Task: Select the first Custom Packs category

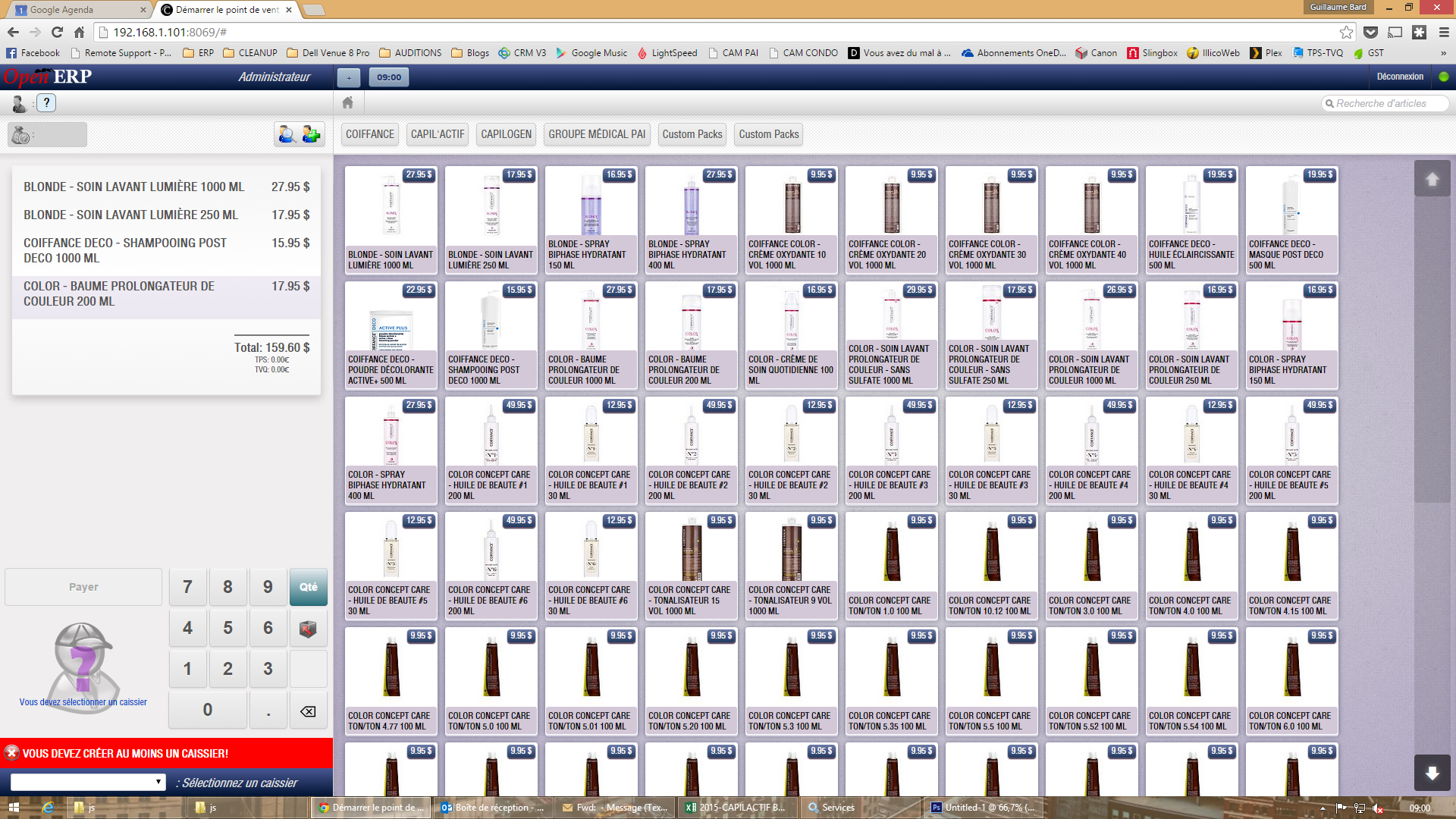Action: click(x=692, y=134)
